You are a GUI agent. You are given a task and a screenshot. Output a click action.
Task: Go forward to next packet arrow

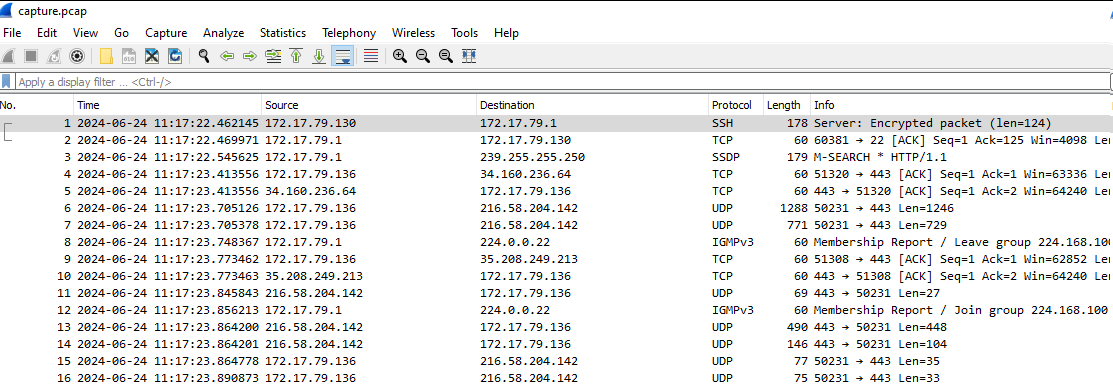250,56
